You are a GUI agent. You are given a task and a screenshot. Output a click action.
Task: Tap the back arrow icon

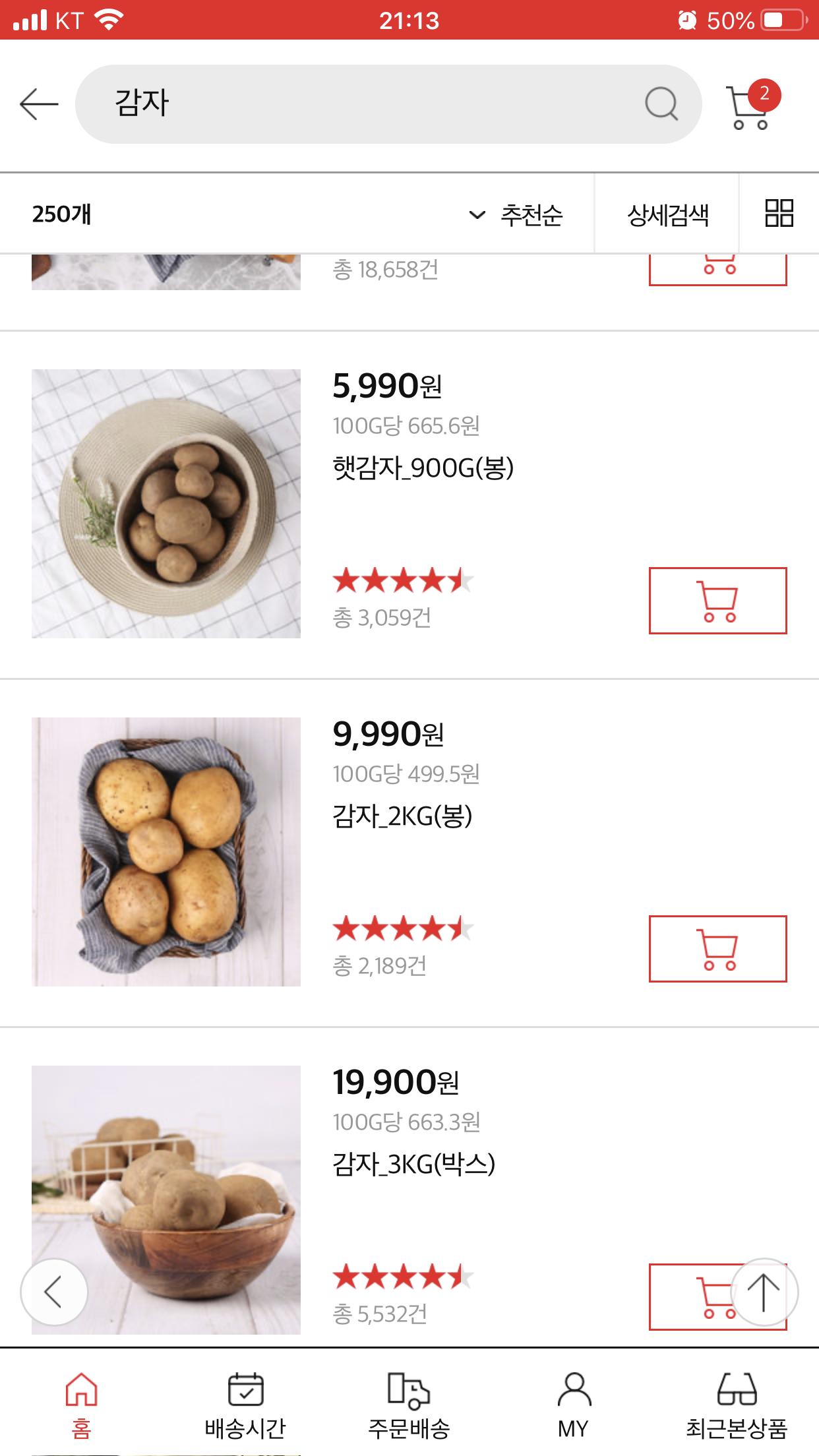tap(39, 104)
